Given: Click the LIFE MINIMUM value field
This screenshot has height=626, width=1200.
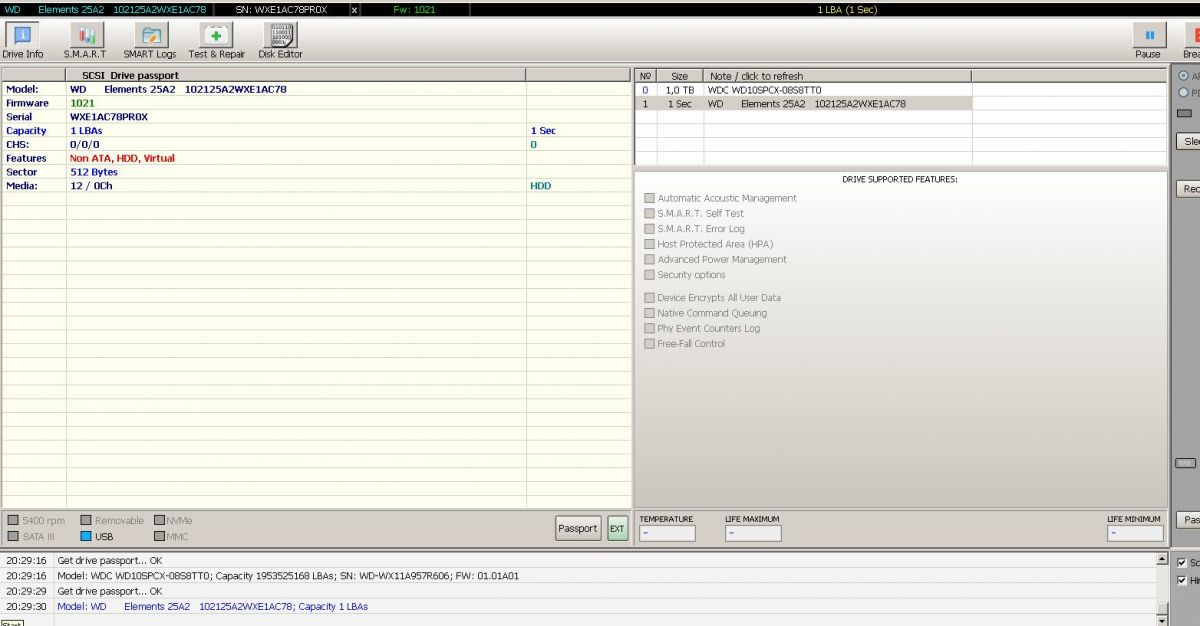Looking at the screenshot, I should pos(1135,533).
